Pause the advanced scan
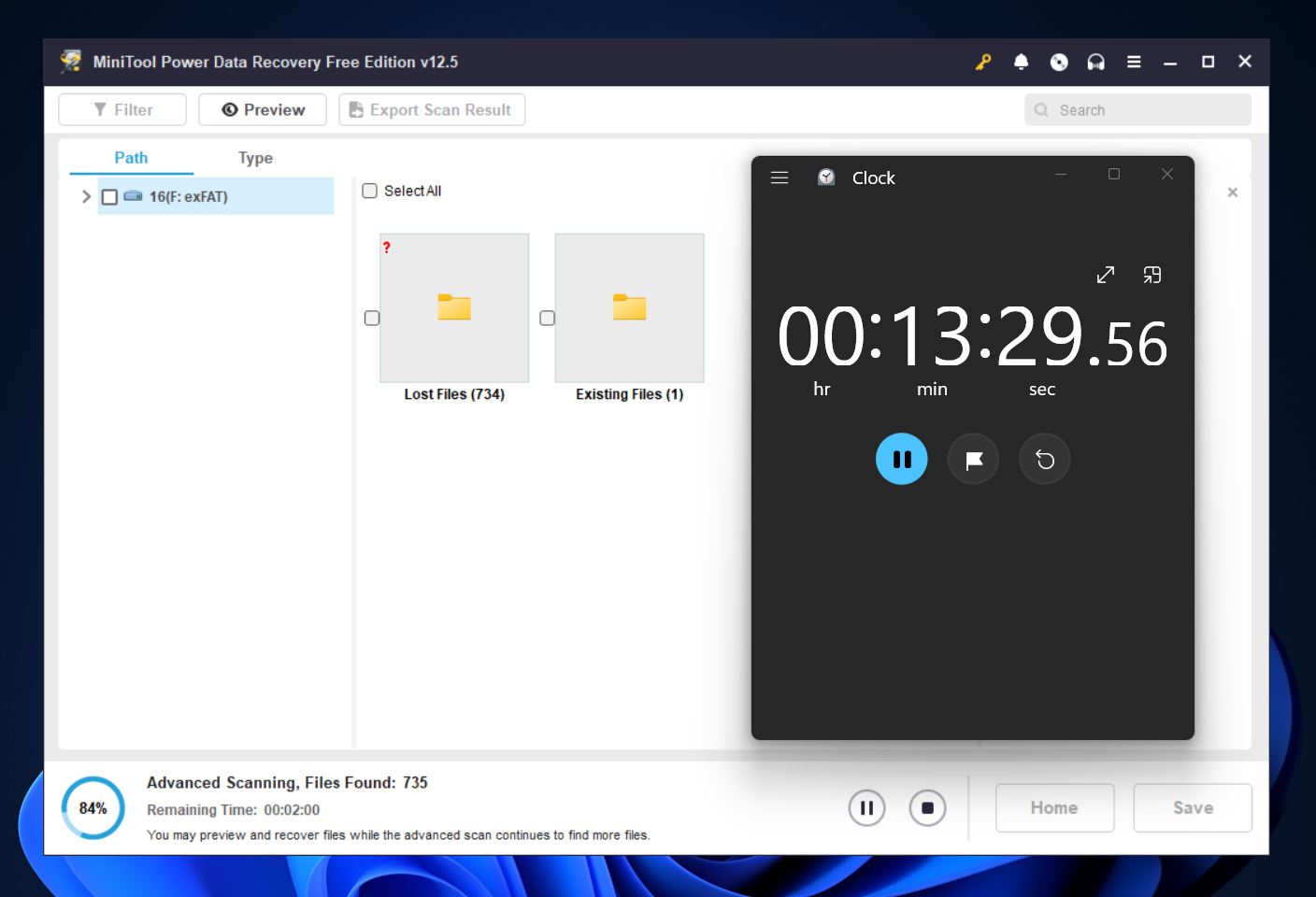 [866, 808]
